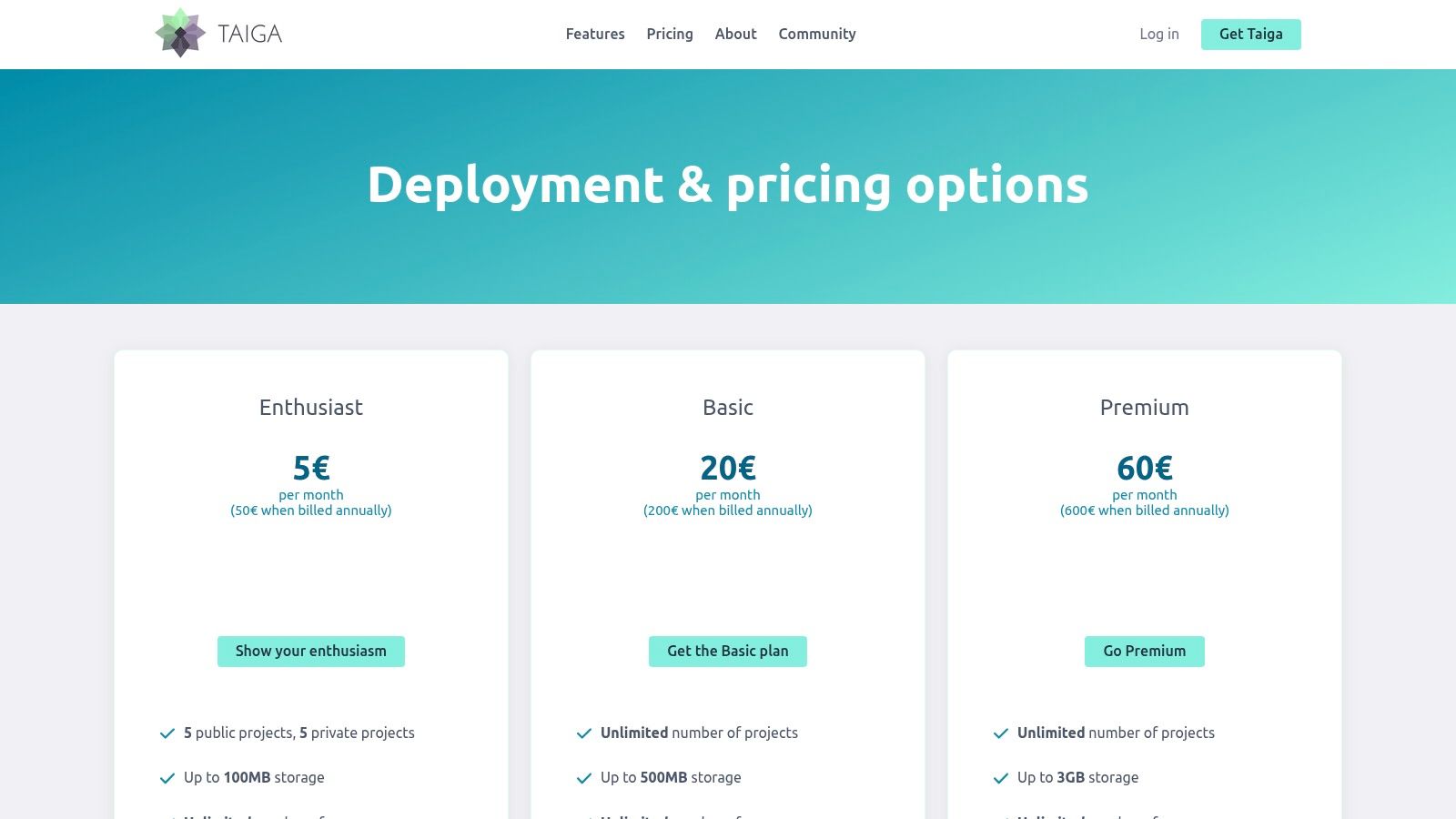
Task: Go to the Pricing page
Action: pos(670,34)
